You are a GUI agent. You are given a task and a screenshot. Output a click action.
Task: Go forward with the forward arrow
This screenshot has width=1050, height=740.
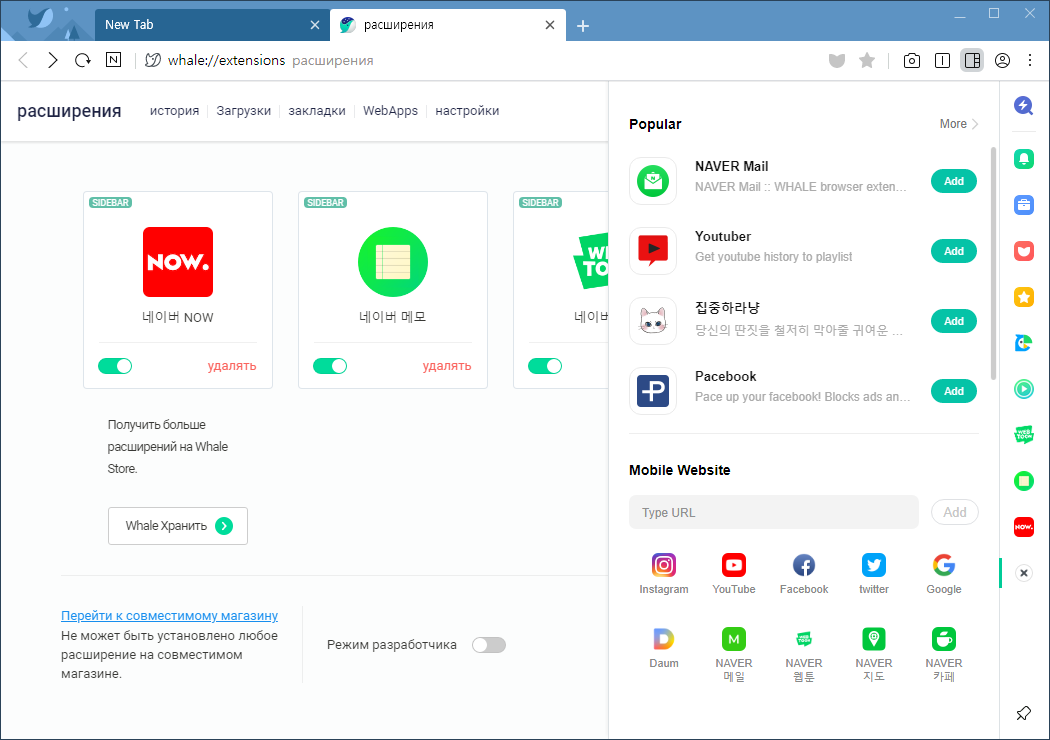click(x=53, y=60)
